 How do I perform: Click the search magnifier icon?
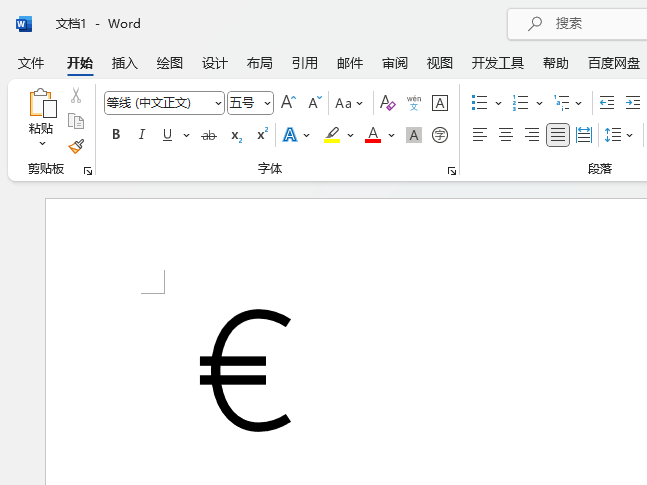pos(535,24)
